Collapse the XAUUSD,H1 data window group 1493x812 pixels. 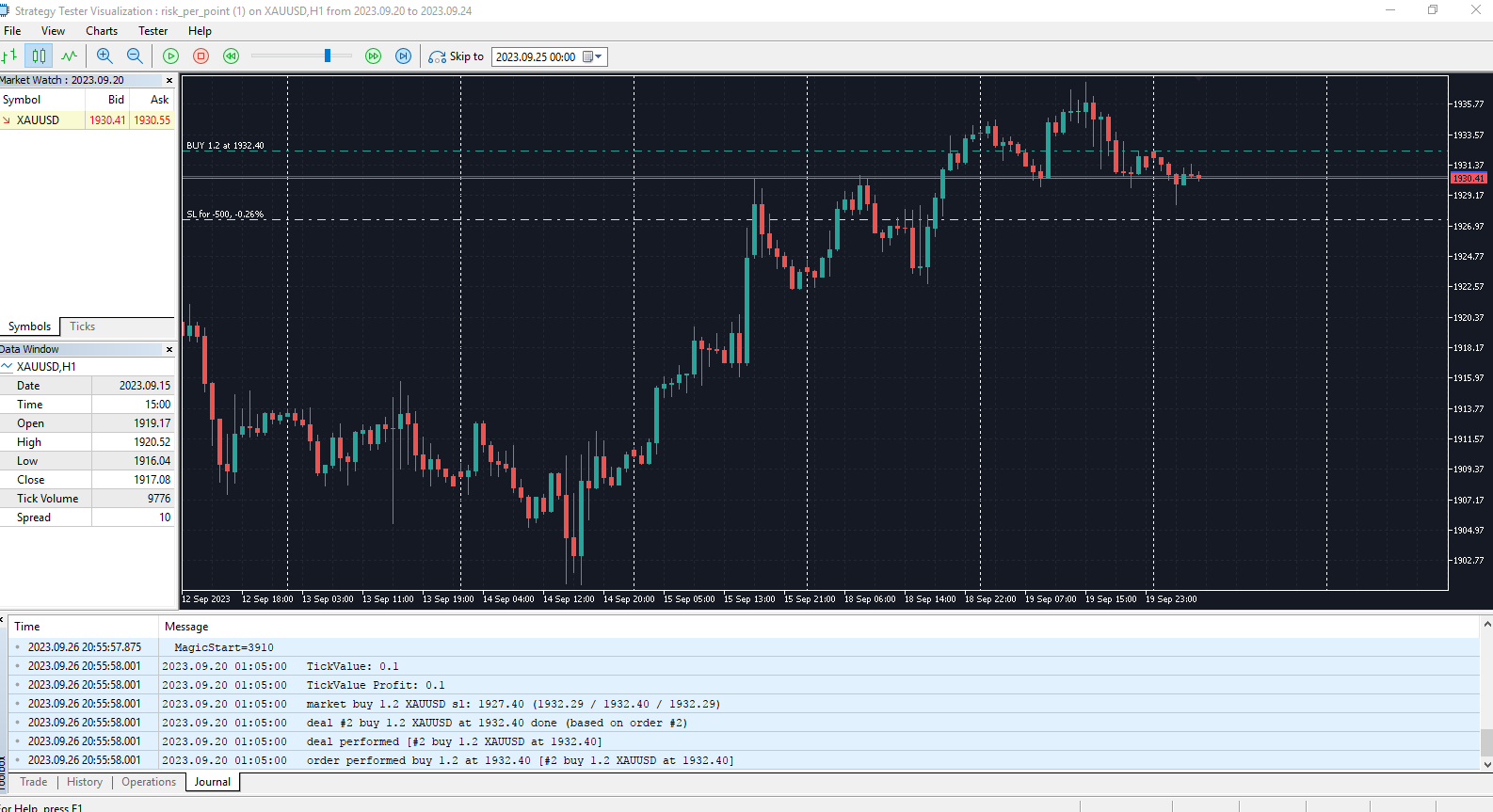pos(7,367)
